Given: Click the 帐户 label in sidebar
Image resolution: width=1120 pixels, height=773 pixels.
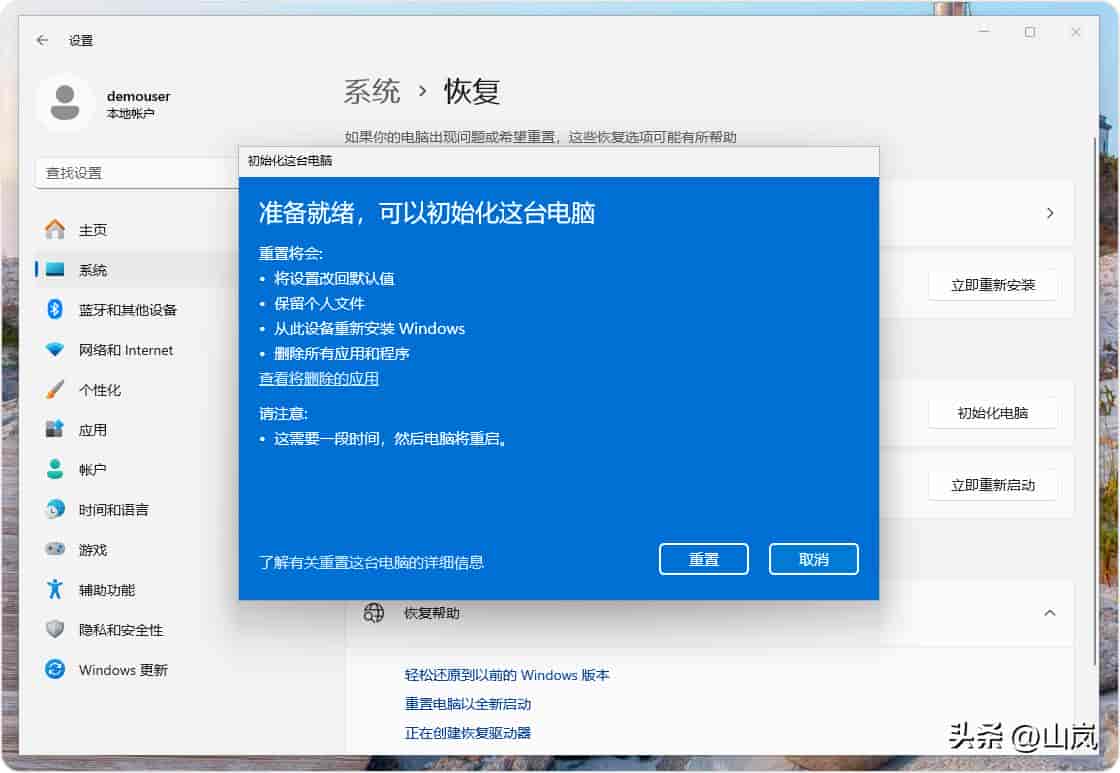Looking at the screenshot, I should (93, 470).
